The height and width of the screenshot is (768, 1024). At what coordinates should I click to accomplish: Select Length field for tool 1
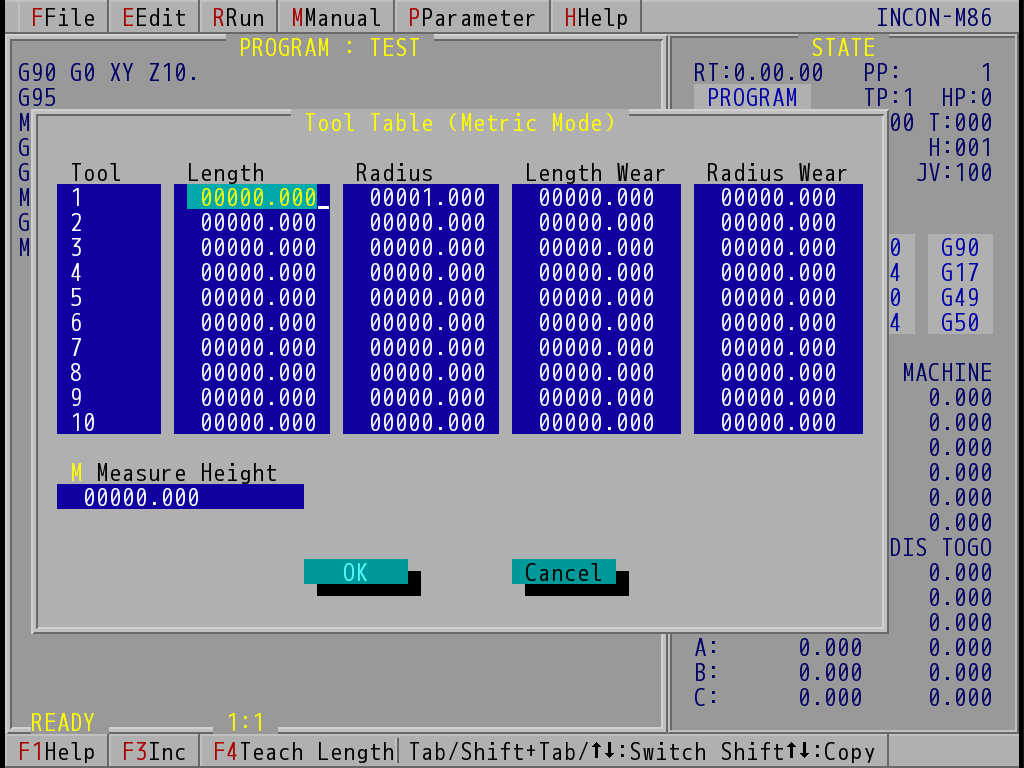click(252, 197)
